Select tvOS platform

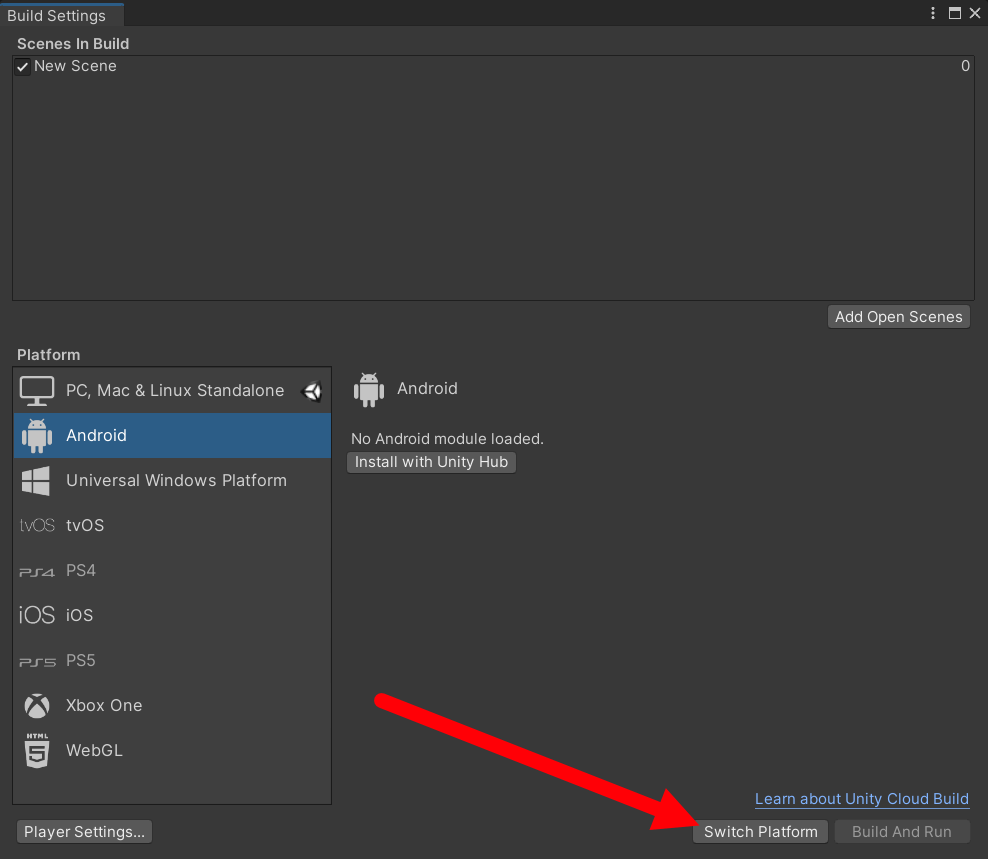click(172, 526)
